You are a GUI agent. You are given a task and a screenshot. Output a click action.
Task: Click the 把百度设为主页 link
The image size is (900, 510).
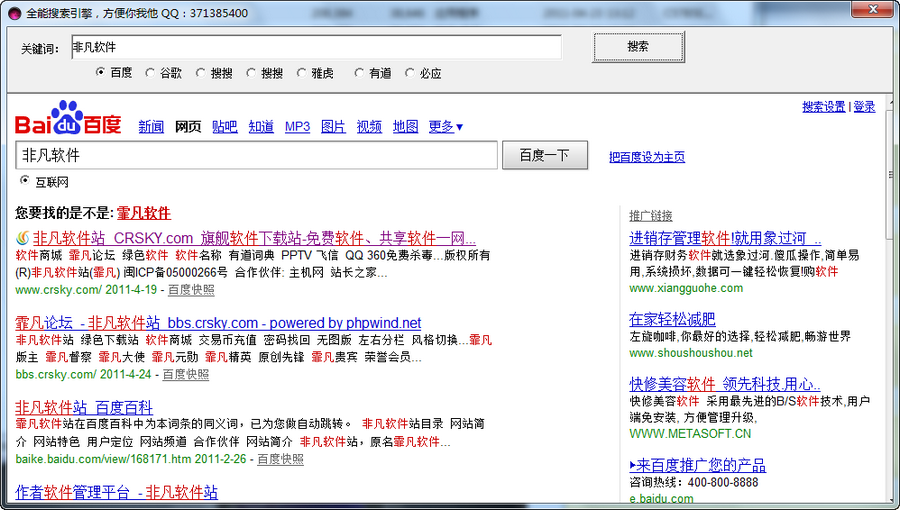pyautogui.click(x=647, y=157)
